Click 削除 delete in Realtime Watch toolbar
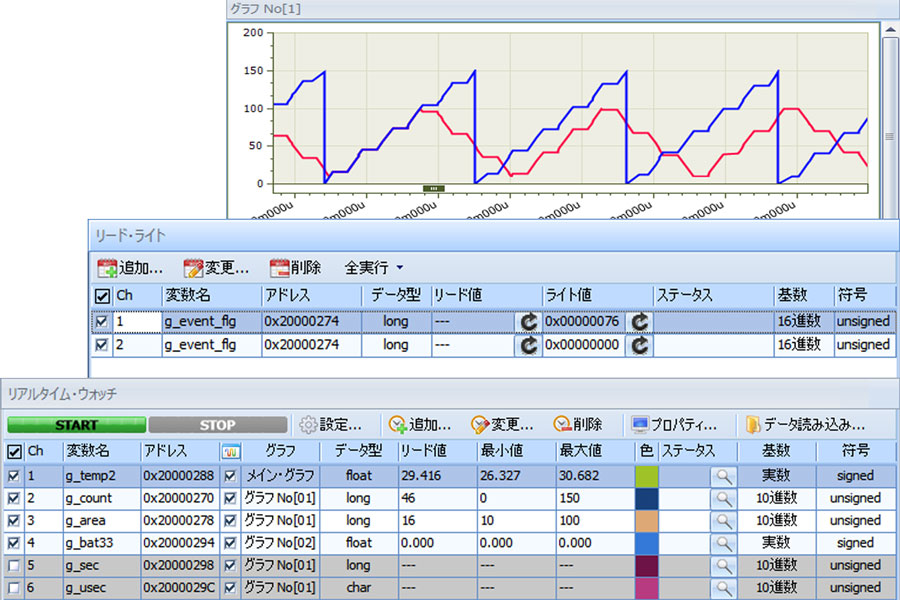900x600 pixels. click(578, 425)
